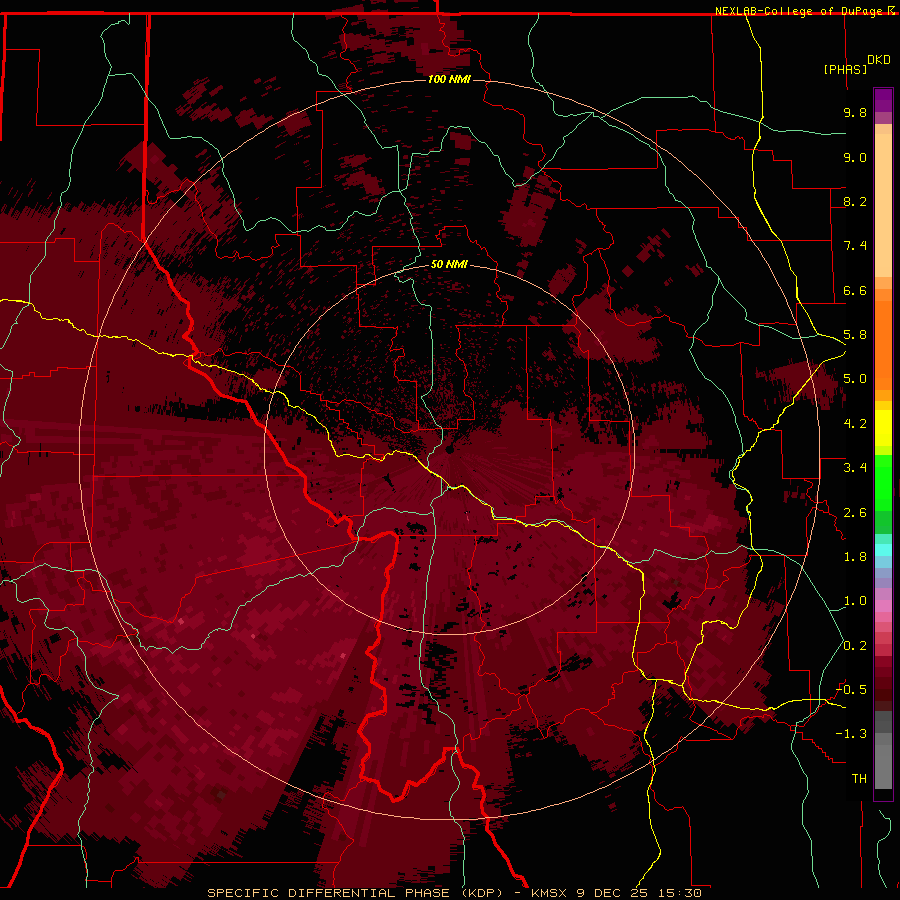The height and width of the screenshot is (900, 900).
Task: Click the 7.4 value on color scale
Action: [855, 246]
